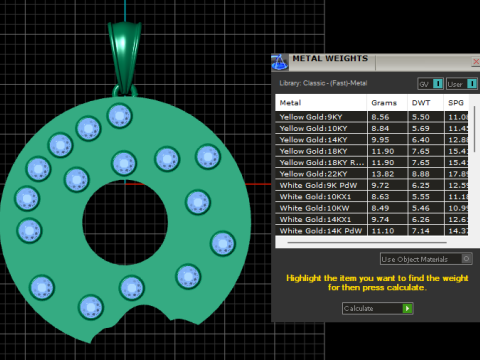Click the 7.14 DWT value
Image resolution: width=480 pixels, height=360 pixels.
point(421,231)
